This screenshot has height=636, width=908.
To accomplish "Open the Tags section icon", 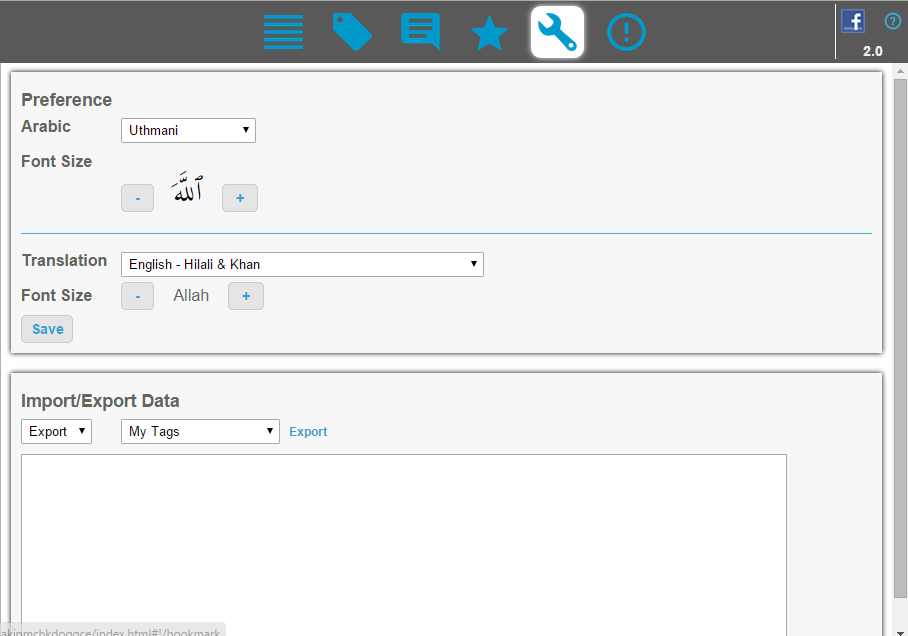I will click(x=352, y=32).
